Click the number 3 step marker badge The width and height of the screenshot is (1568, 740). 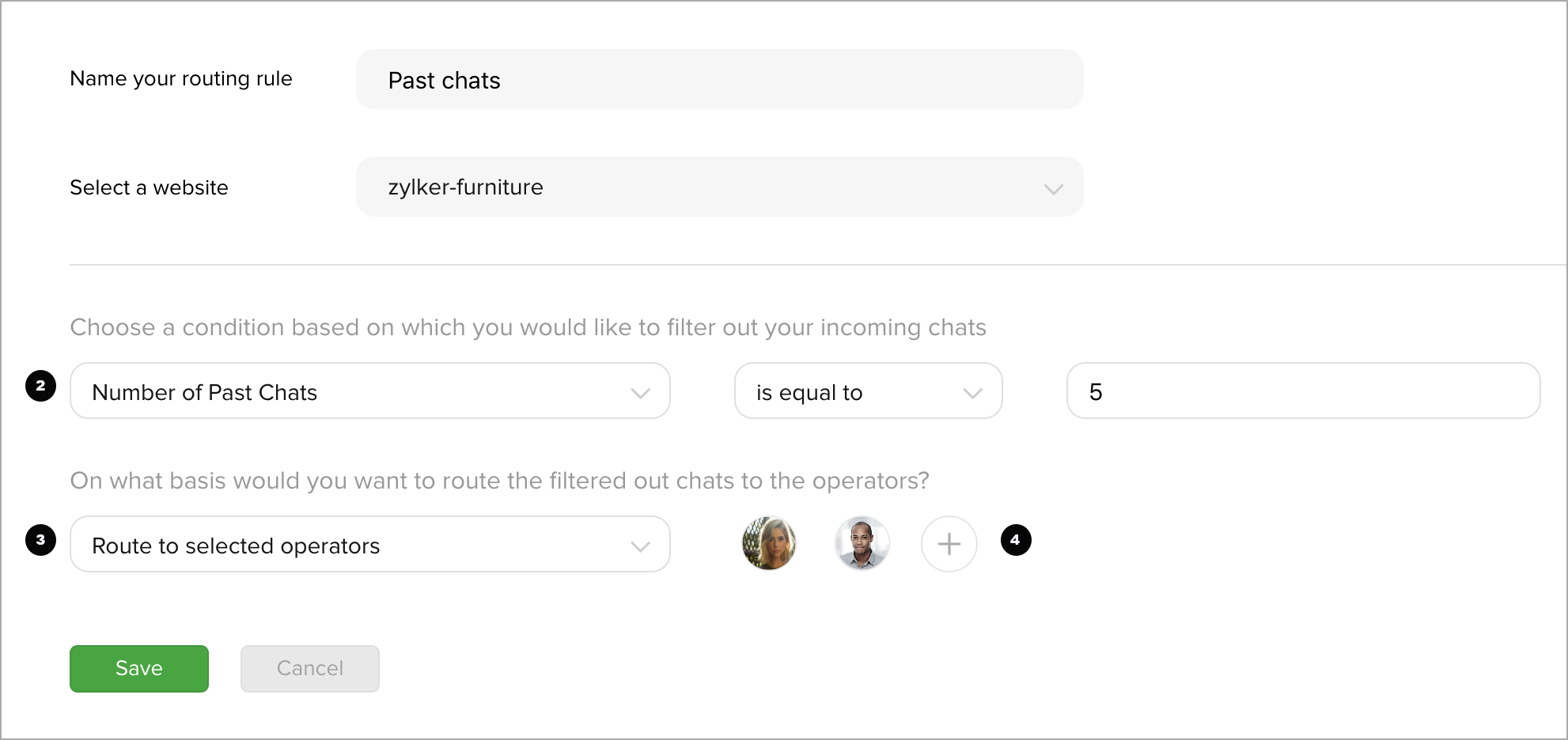point(40,540)
